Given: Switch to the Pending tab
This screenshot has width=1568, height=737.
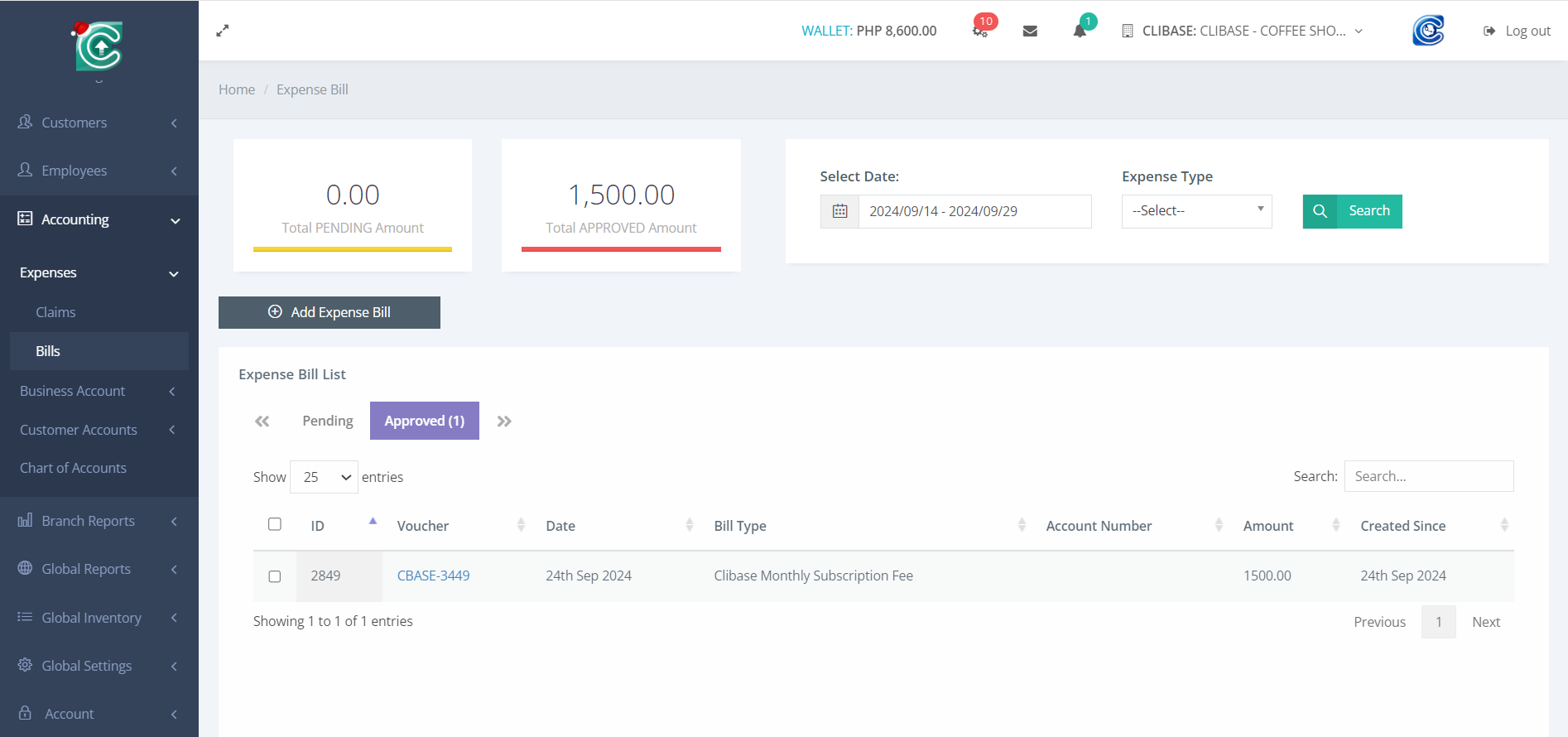Looking at the screenshot, I should point(328,421).
